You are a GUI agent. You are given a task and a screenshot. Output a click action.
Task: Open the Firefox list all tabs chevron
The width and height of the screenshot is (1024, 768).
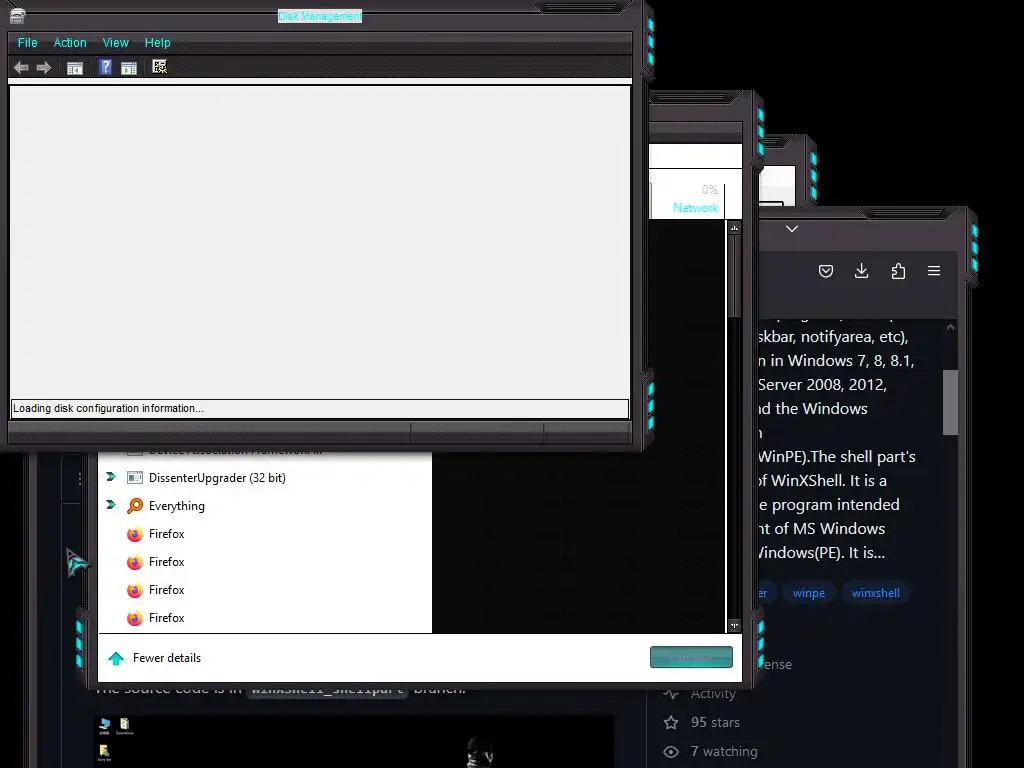click(792, 229)
